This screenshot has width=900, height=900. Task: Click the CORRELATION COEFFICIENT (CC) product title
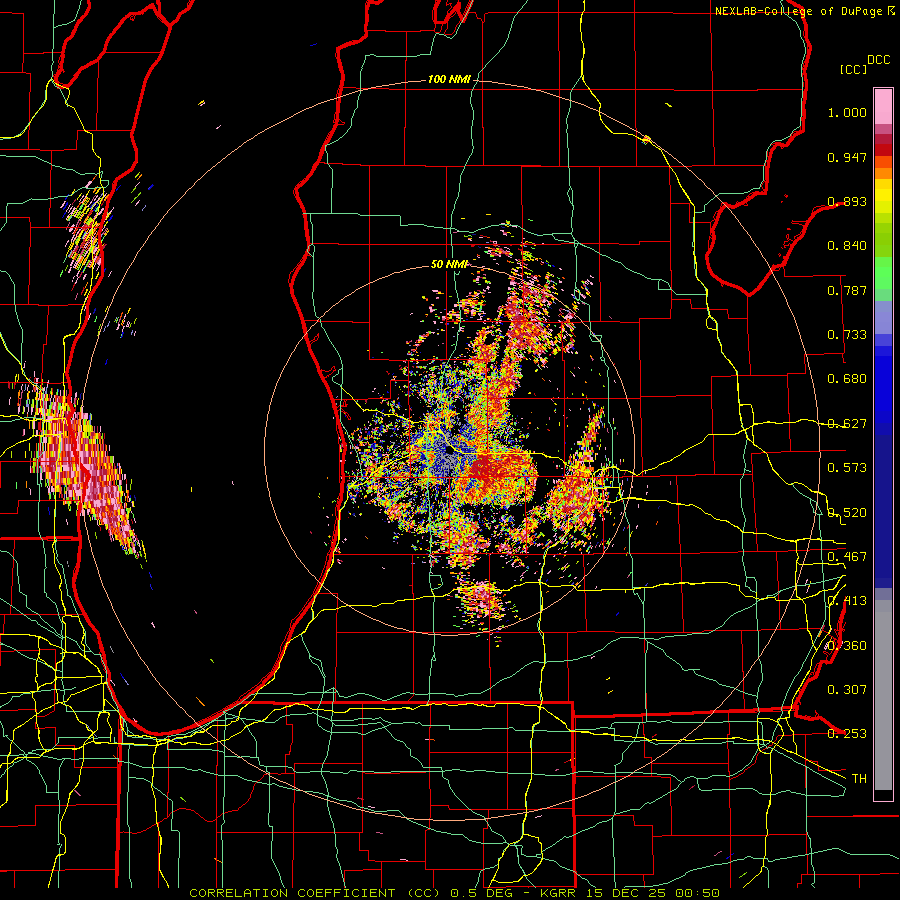pos(315,893)
